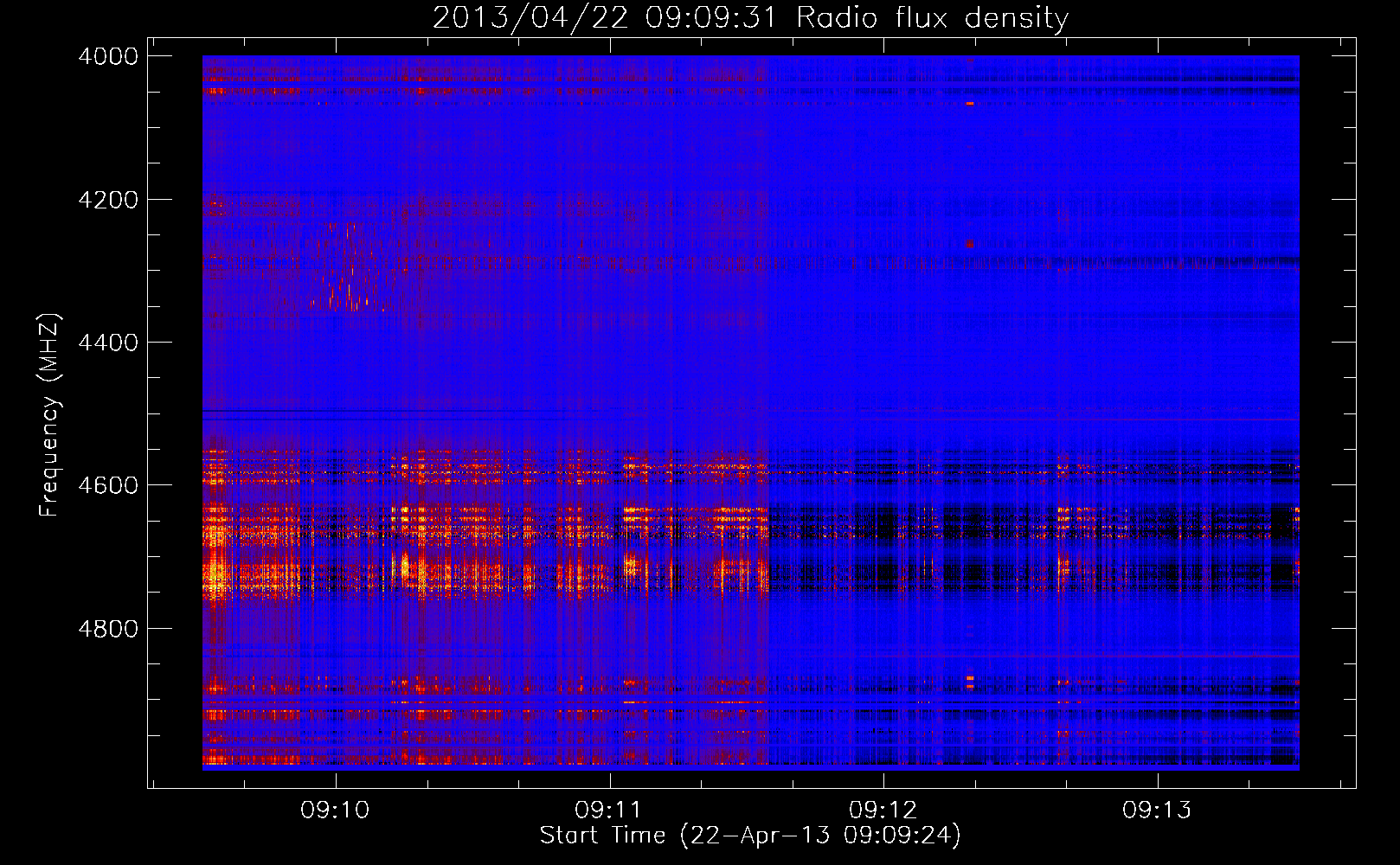1400x865 pixels.
Task: Click the 09:10 time tick label
Action: tap(335, 811)
